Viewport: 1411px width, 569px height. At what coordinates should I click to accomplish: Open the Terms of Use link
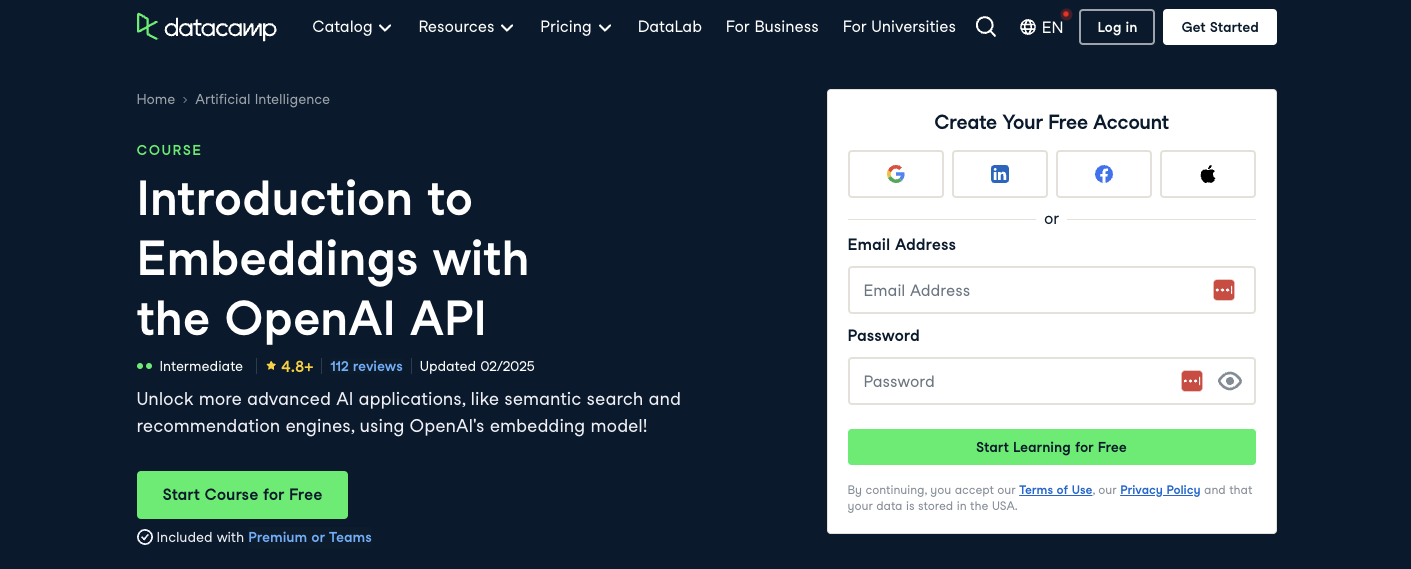[1055, 490]
